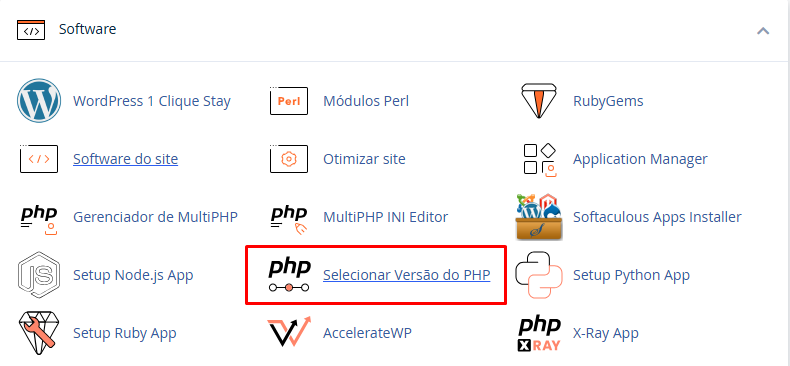Click the Python logo icon

point(539,275)
